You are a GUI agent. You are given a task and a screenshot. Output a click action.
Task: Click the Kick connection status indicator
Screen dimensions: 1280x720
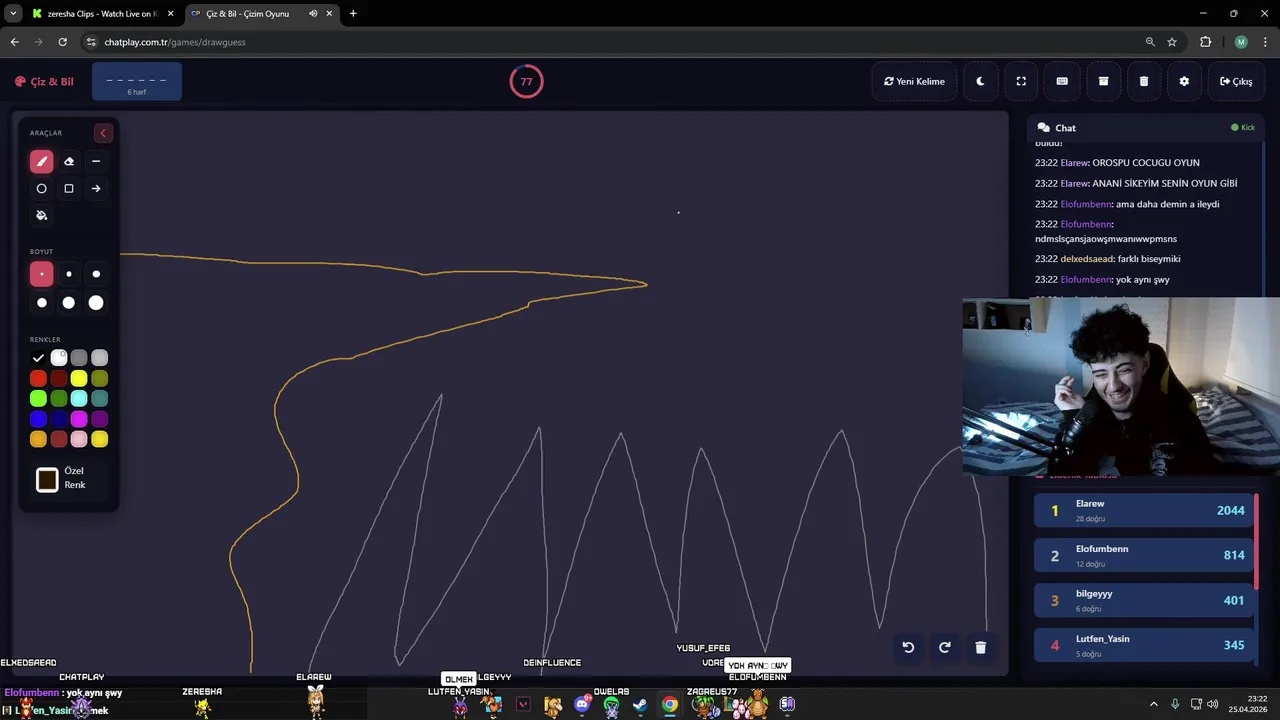click(x=1243, y=128)
